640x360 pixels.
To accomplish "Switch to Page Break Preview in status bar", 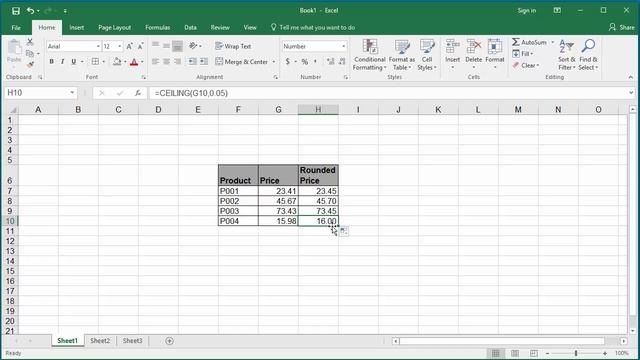I will pos(533,353).
